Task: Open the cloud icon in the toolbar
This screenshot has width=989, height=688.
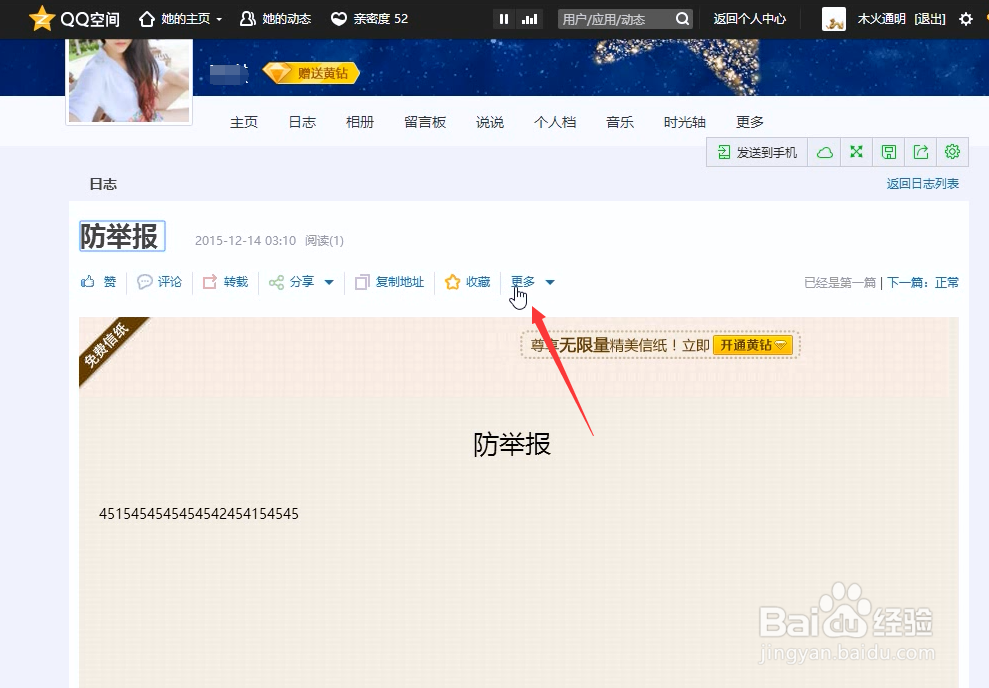Action: click(x=824, y=151)
